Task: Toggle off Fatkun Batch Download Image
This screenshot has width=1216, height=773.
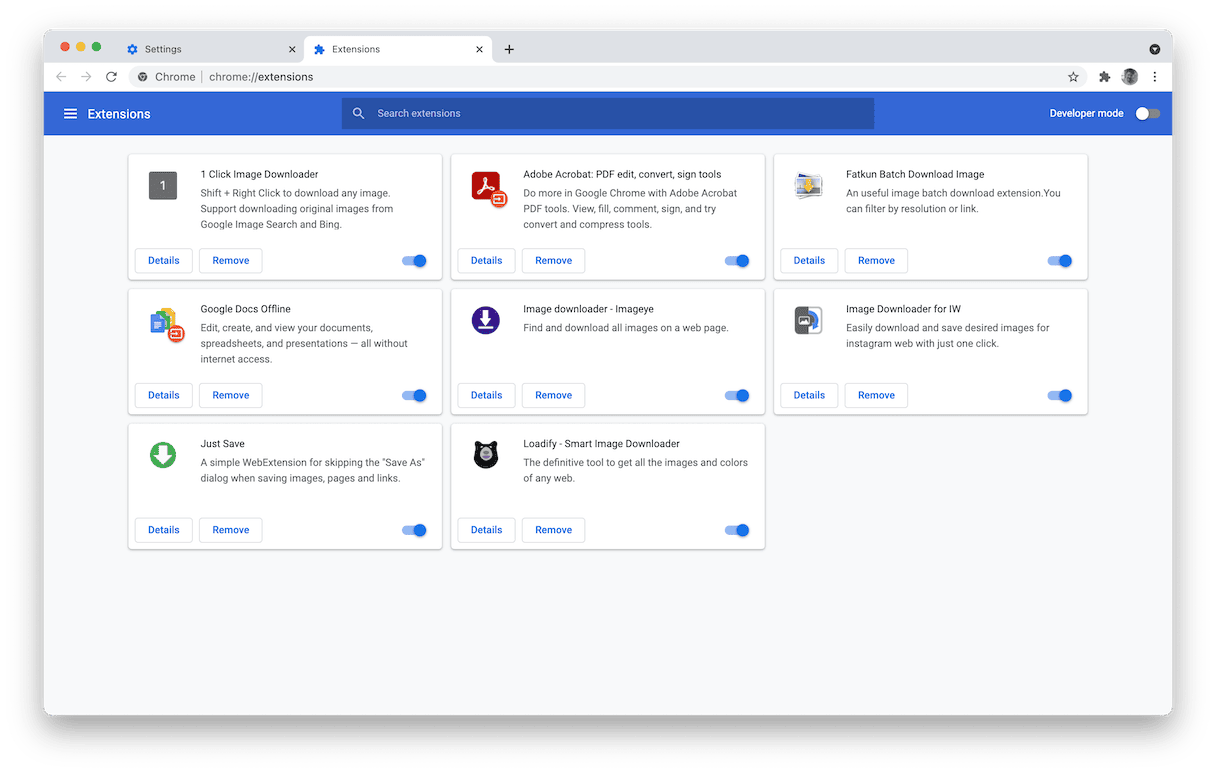Action: tap(1059, 261)
